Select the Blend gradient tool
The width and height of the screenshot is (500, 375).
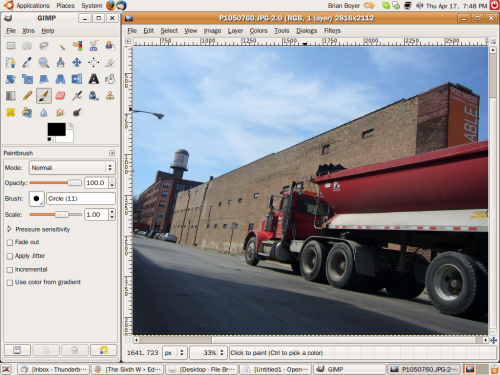coord(11,96)
